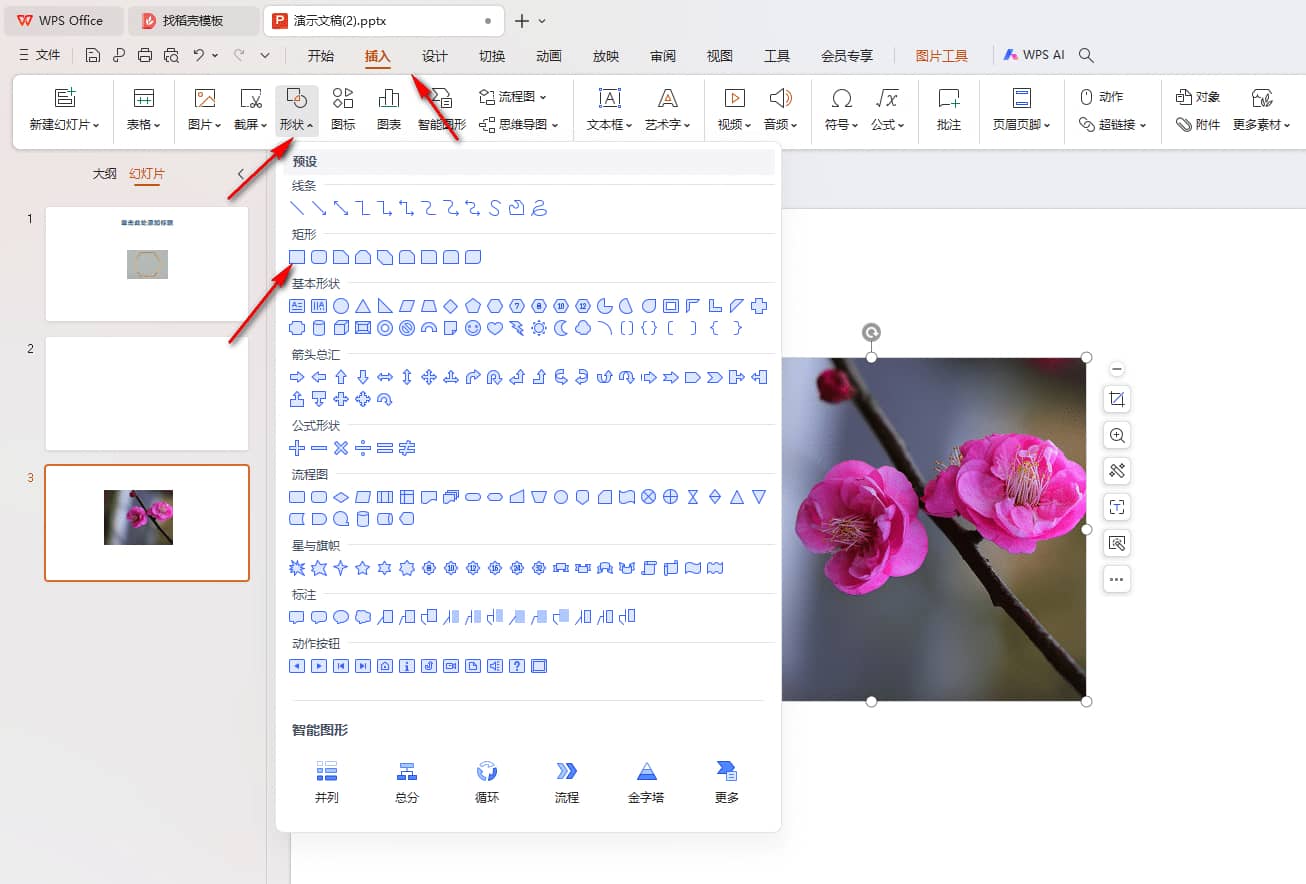
Task: Open the 艺术字 dropdown
Action: (x=668, y=125)
